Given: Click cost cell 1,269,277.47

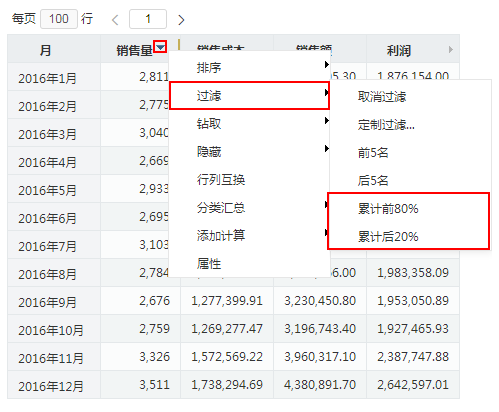Looking at the screenshot, I should tap(227, 329).
